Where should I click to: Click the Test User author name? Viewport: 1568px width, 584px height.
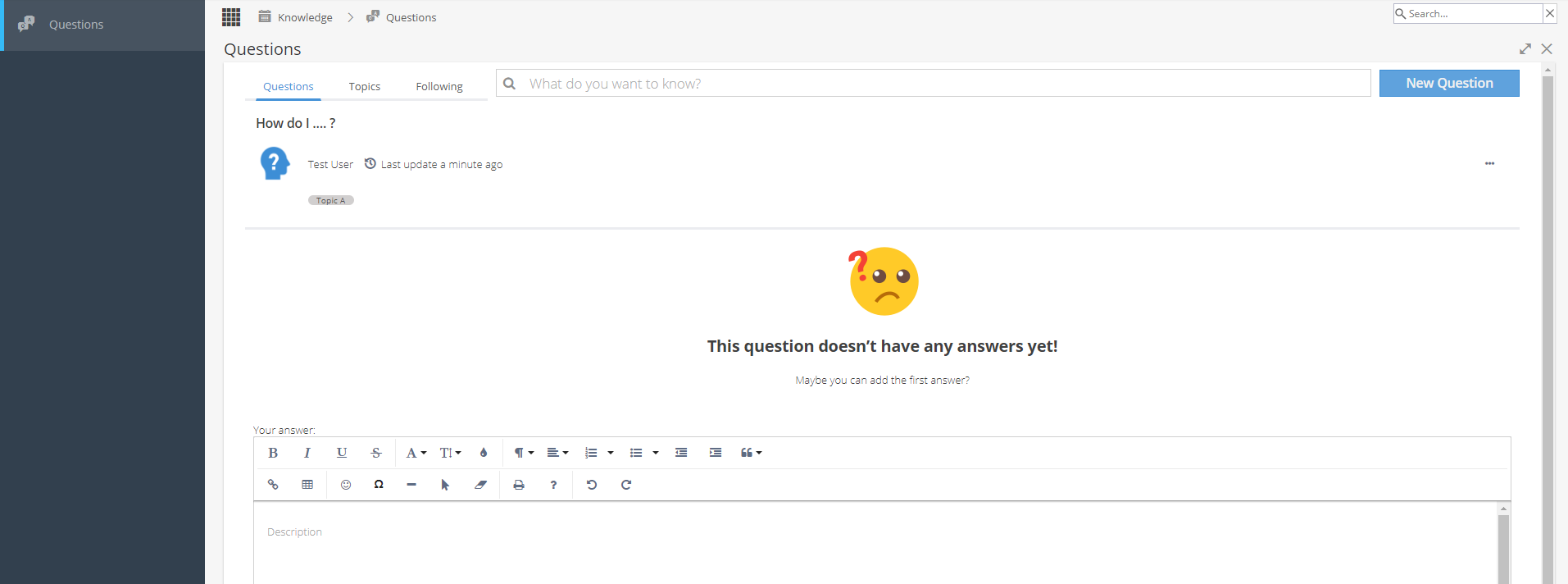tap(330, 164)
